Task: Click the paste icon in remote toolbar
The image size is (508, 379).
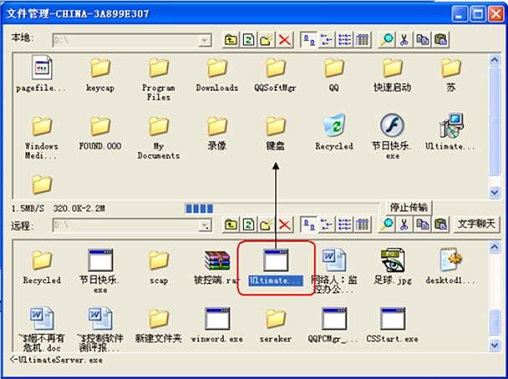Action: (x=440, y=225)
